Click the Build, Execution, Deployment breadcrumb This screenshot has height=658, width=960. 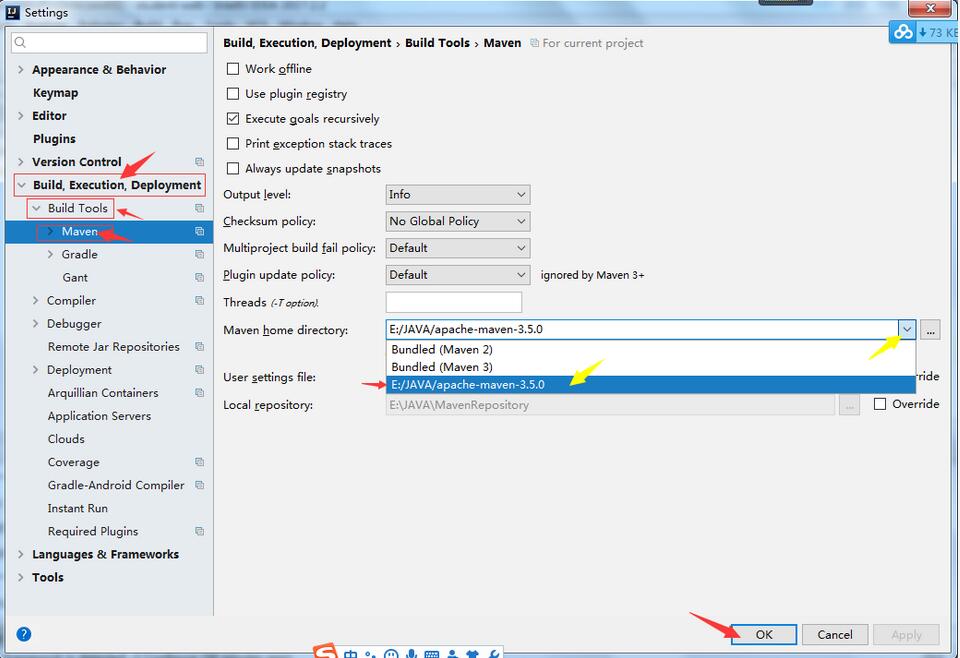(307, 43)
